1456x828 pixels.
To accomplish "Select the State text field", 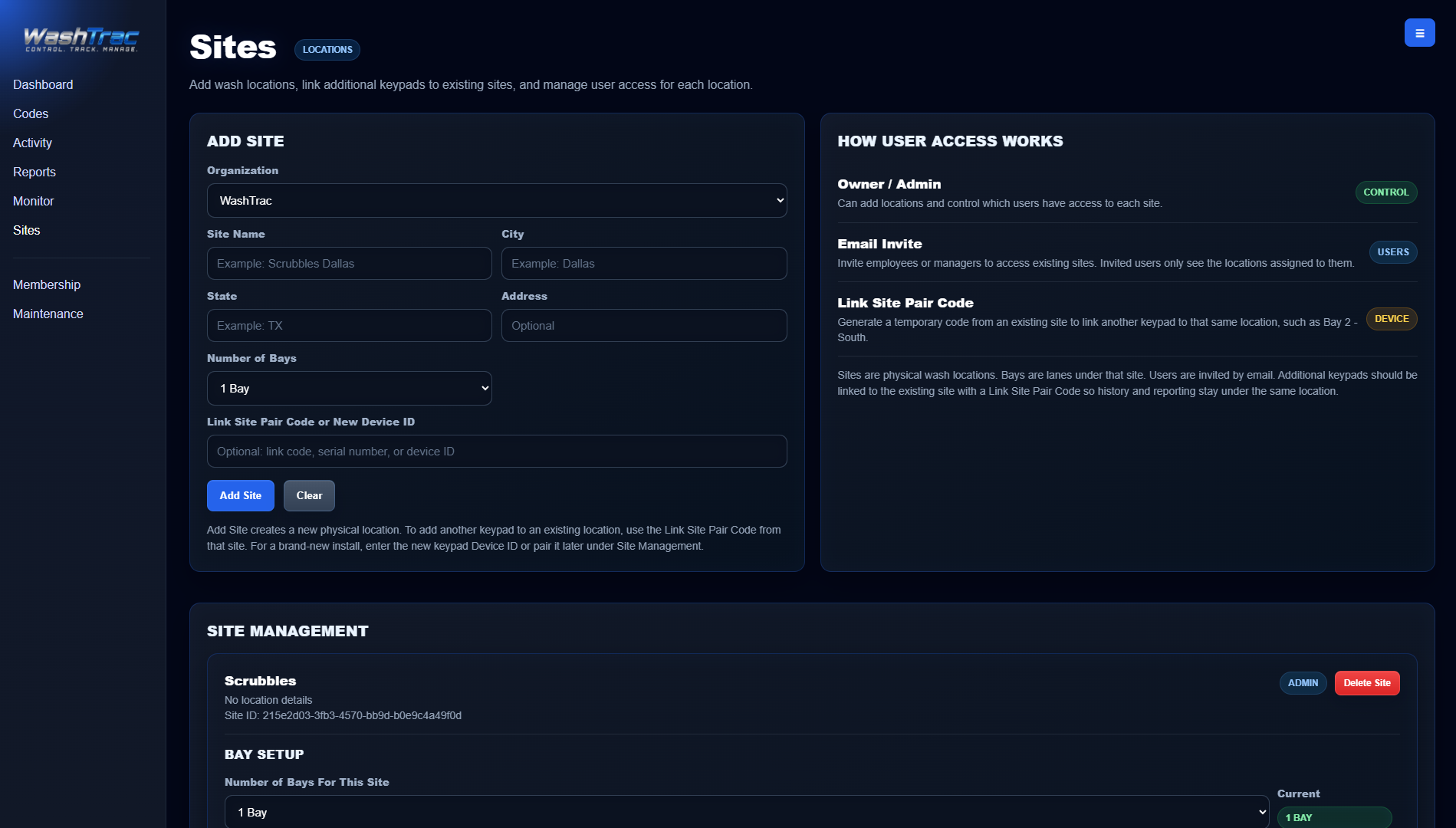I will (350, 325).
